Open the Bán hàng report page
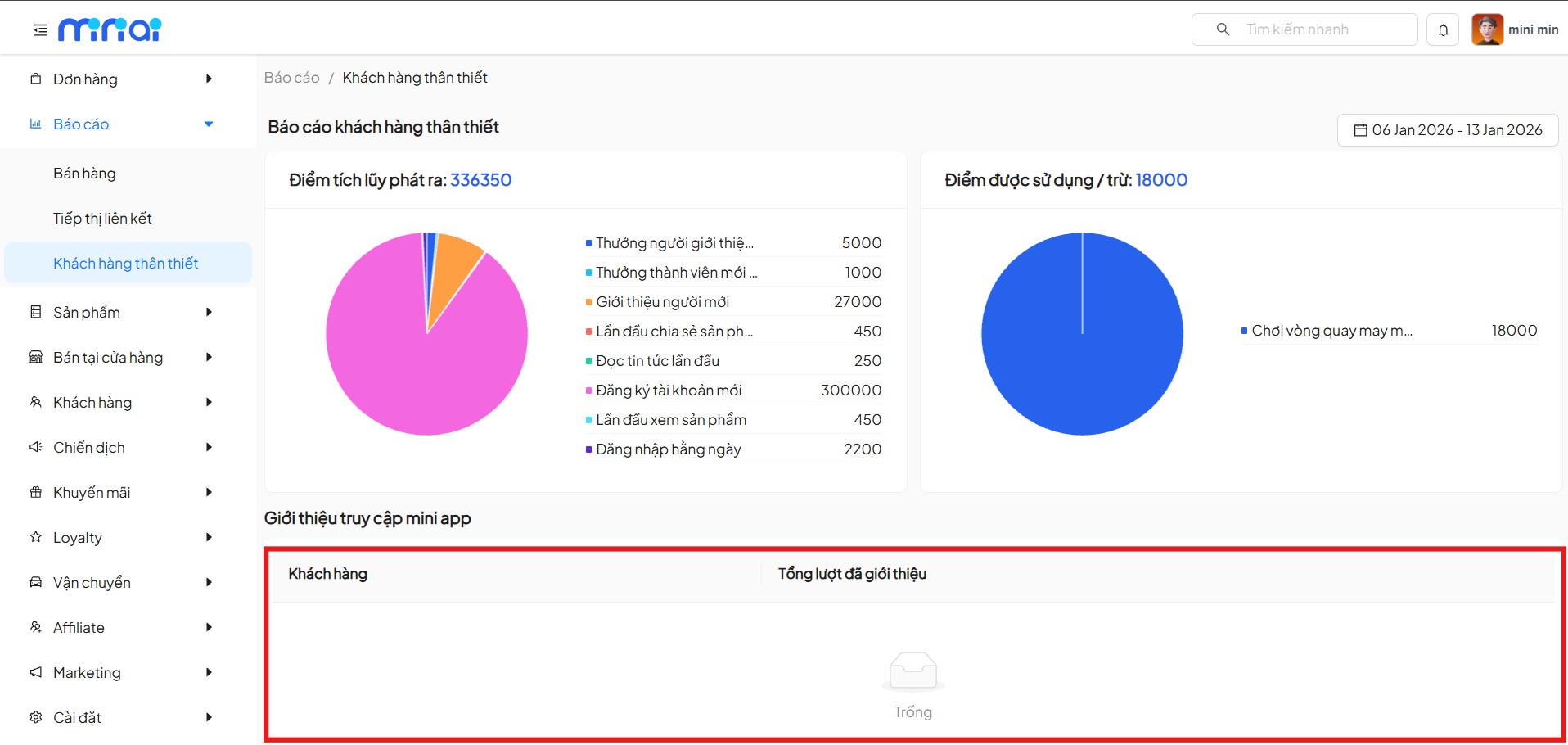Image resolution: width=1568 pixels, height=745 pixels. click(x=85, y=174)
